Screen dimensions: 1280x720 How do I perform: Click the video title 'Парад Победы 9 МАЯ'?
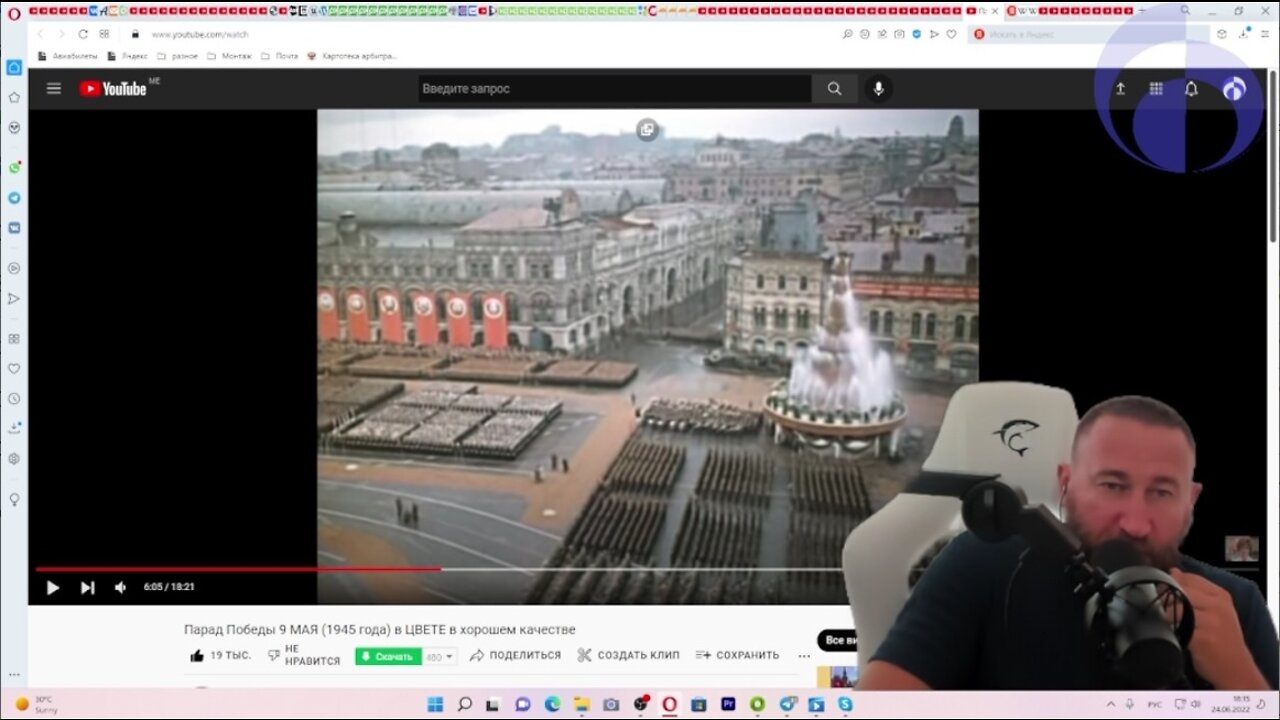tap(379, 629)
